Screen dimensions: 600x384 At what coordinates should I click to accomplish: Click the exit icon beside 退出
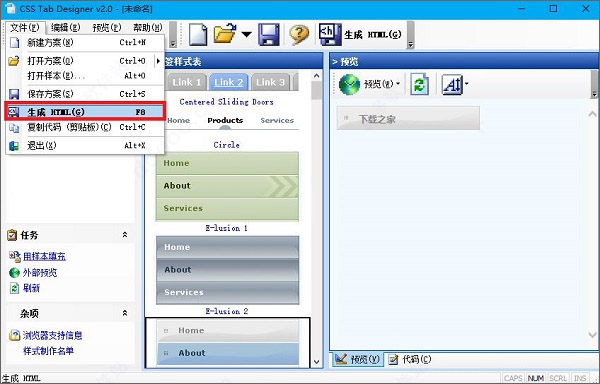[x=14, y=145]
